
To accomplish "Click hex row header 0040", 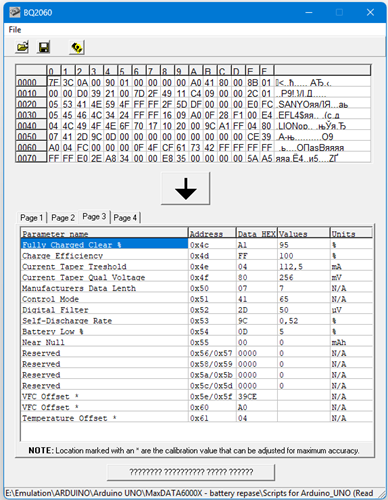I will click(31, 126).
